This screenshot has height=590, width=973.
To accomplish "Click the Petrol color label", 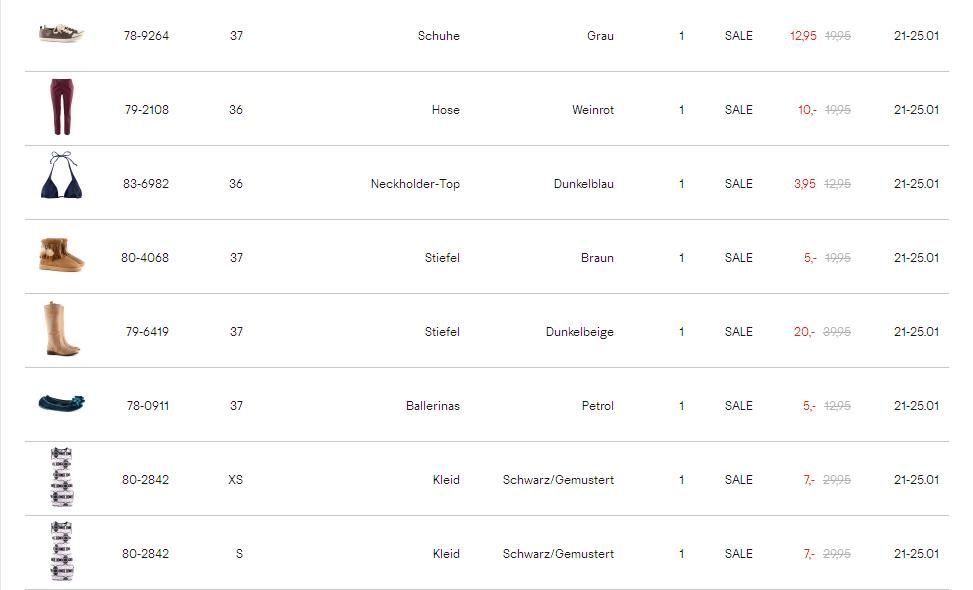I will pyautogui.click(x=597, y=406).
